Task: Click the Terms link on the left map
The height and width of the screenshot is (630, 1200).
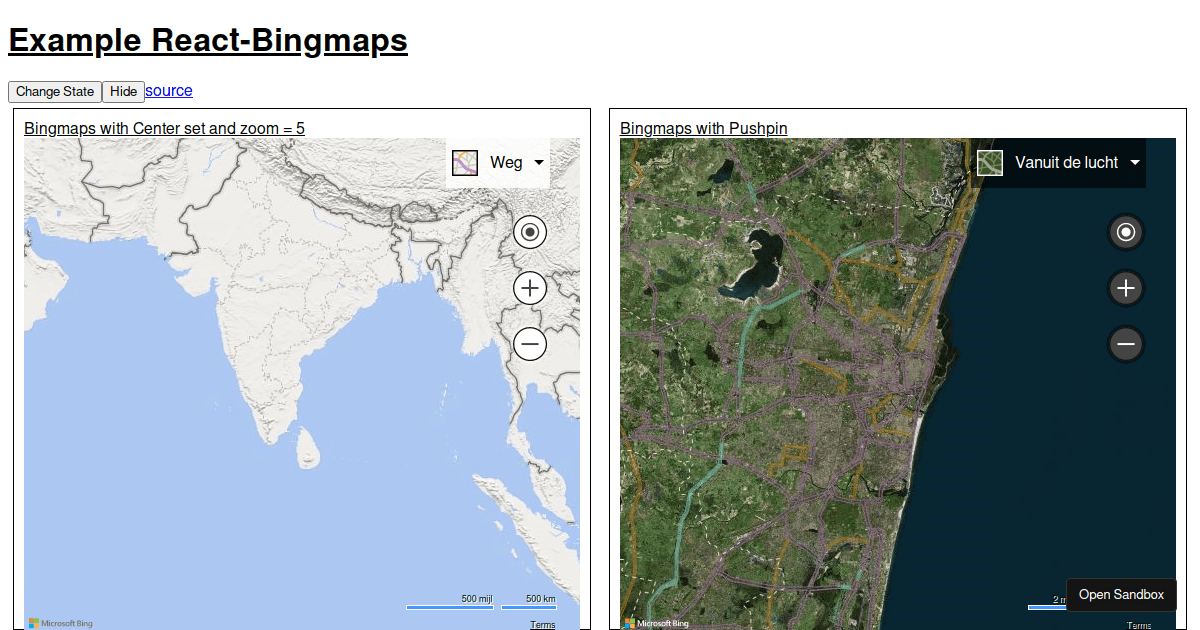Action: point(543,624)
